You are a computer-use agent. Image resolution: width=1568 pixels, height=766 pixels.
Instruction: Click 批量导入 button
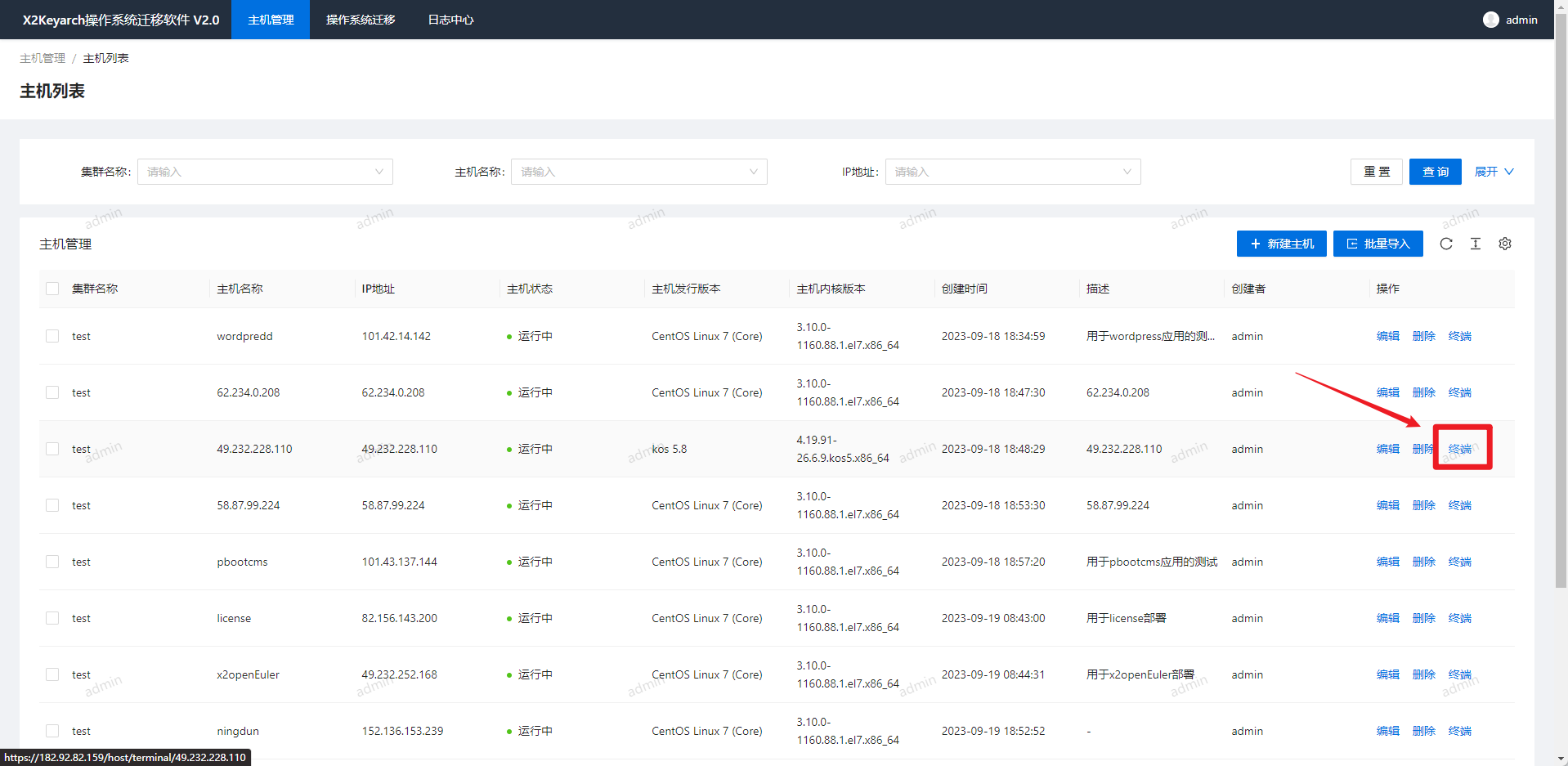click(x=1378, y=244)
